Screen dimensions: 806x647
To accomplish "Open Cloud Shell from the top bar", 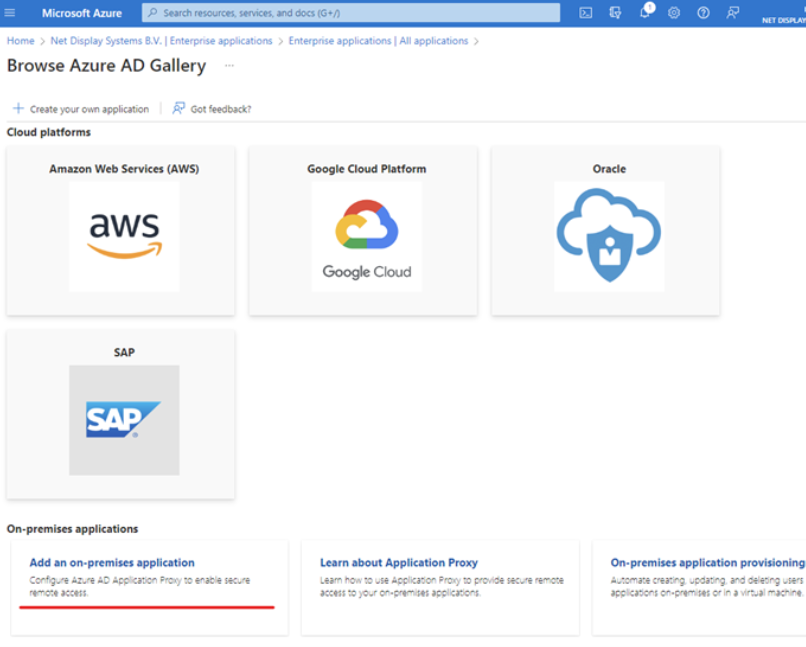I will pyautogui.click(x=585, y=13).
